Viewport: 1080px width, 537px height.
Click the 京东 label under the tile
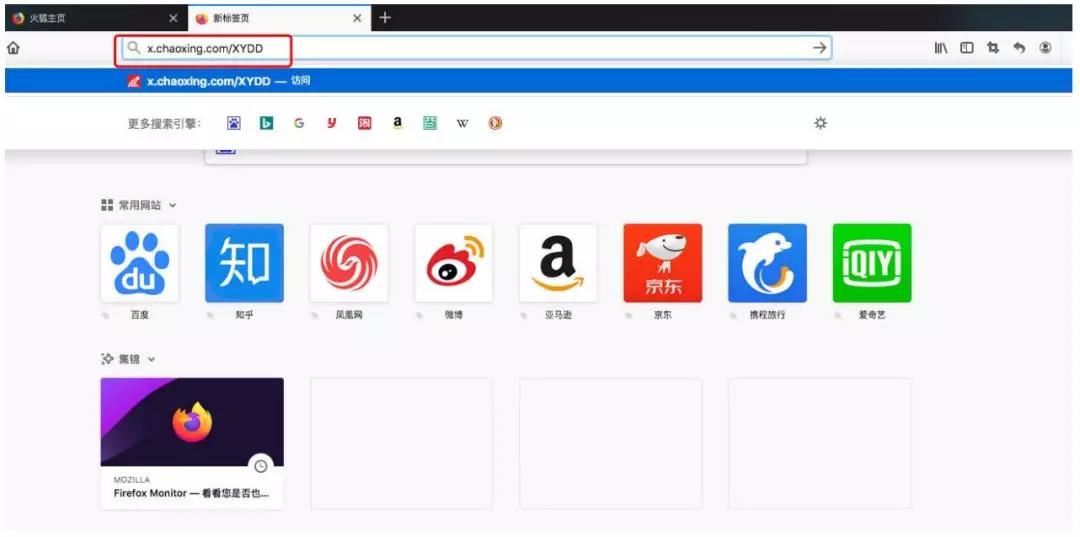[x=663, y=315]
